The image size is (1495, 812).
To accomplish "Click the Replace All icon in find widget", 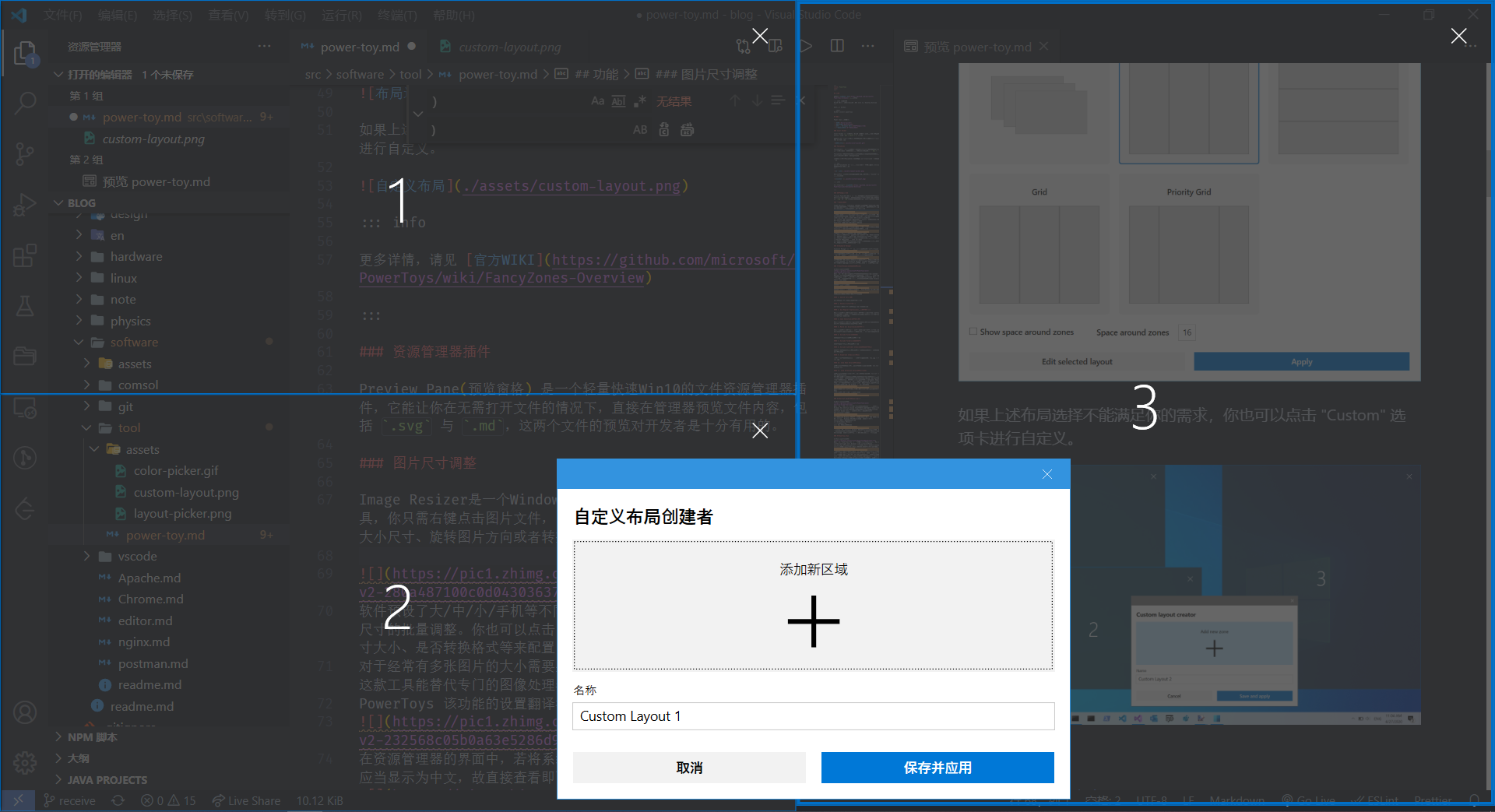I will 687,130.
